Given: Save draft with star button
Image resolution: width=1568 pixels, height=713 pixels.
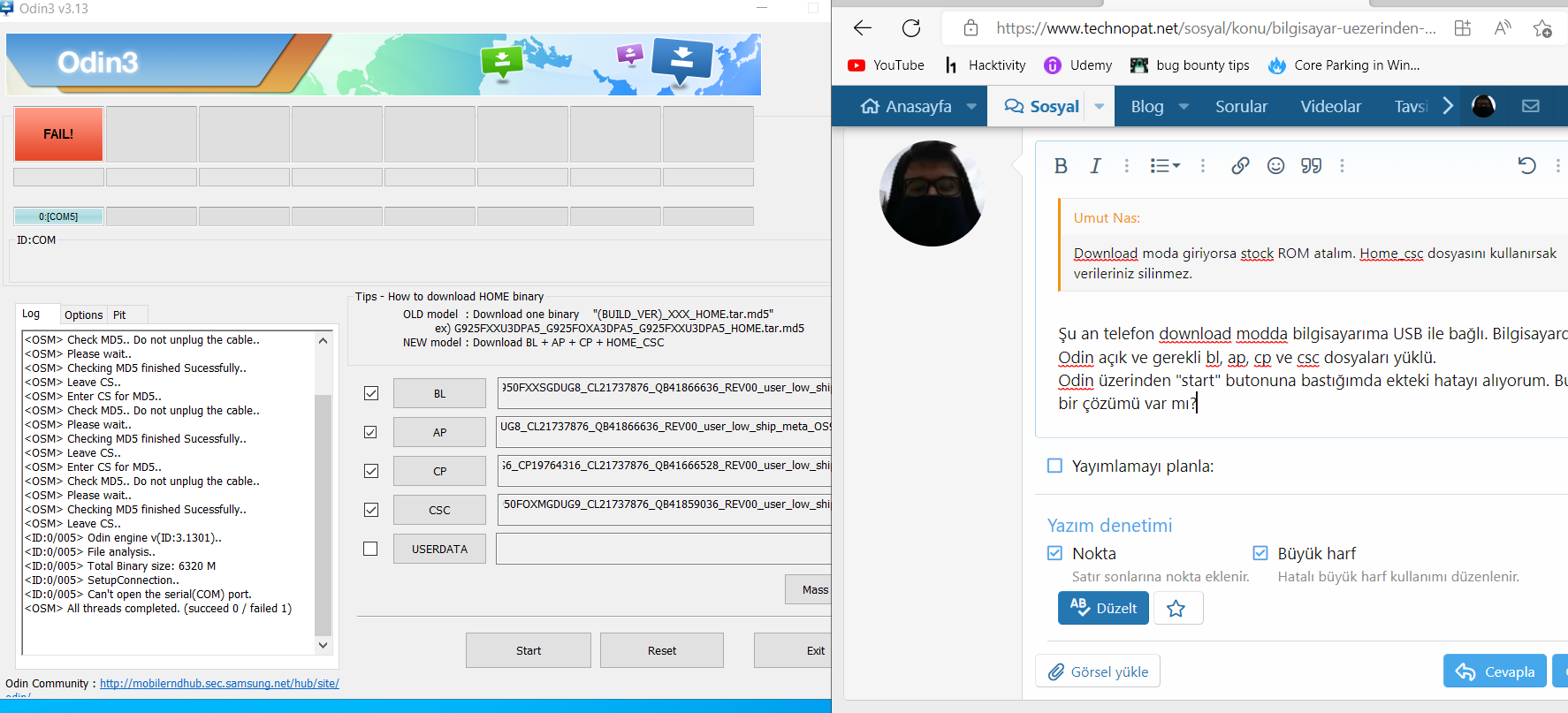Looking at the screenshot, I should point(1176,609).
